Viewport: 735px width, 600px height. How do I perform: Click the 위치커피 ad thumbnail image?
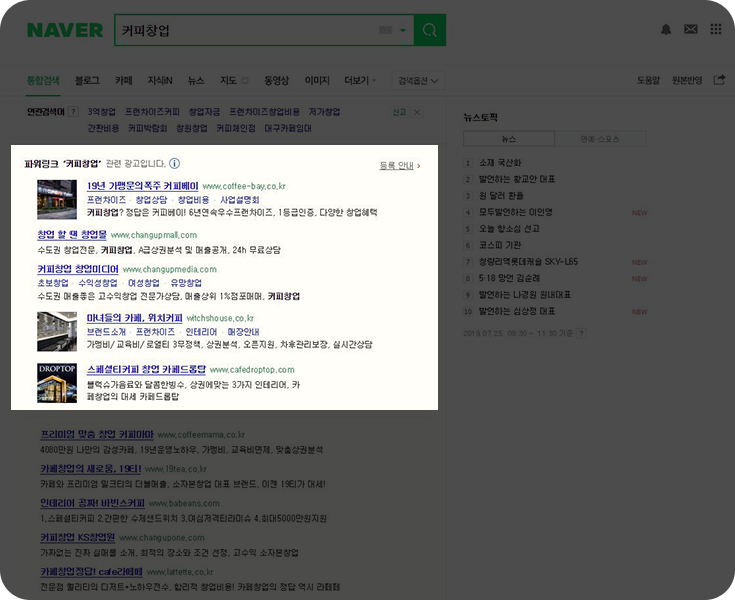pyautogui.click(x=57, y=331)
